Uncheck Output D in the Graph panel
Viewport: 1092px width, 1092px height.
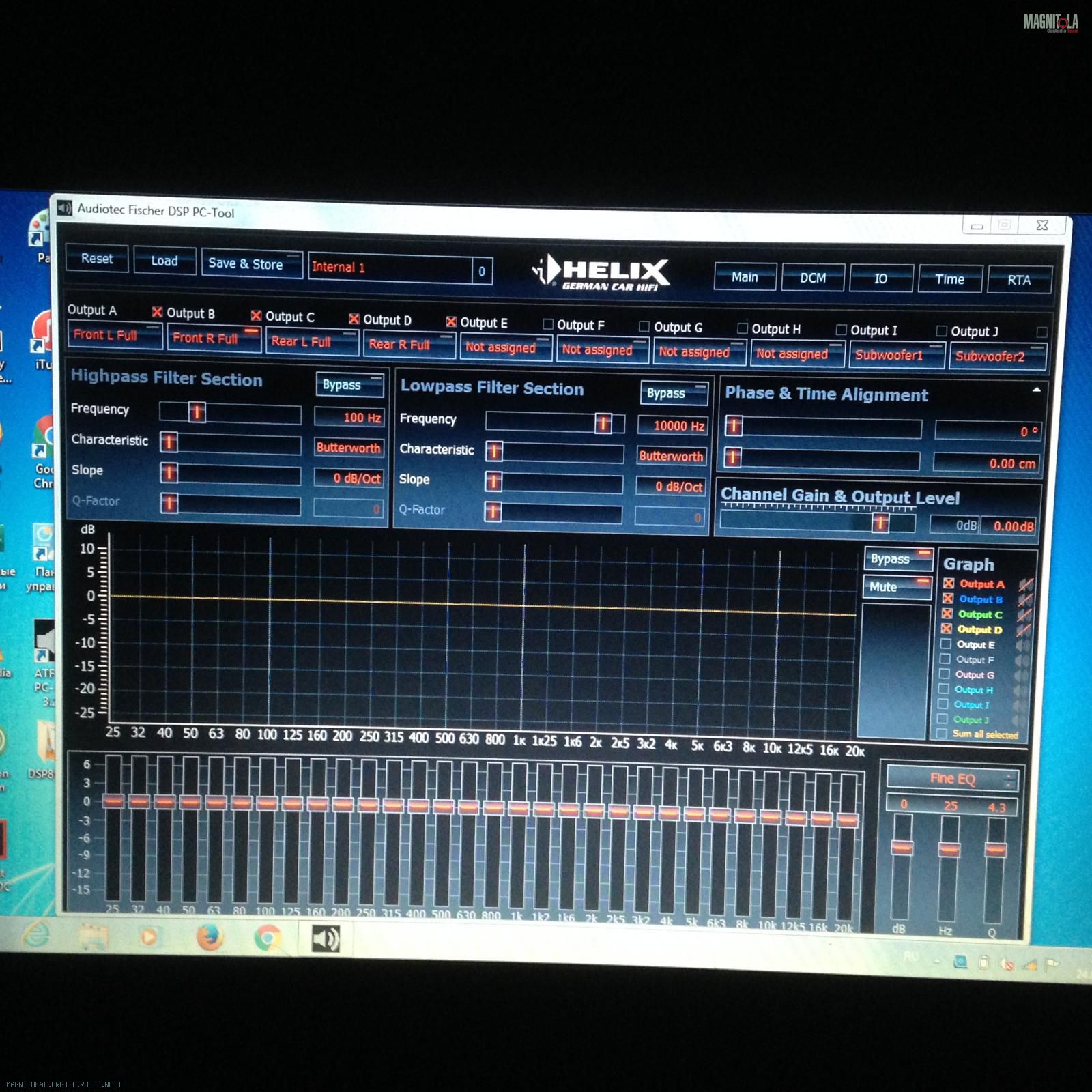947,628
